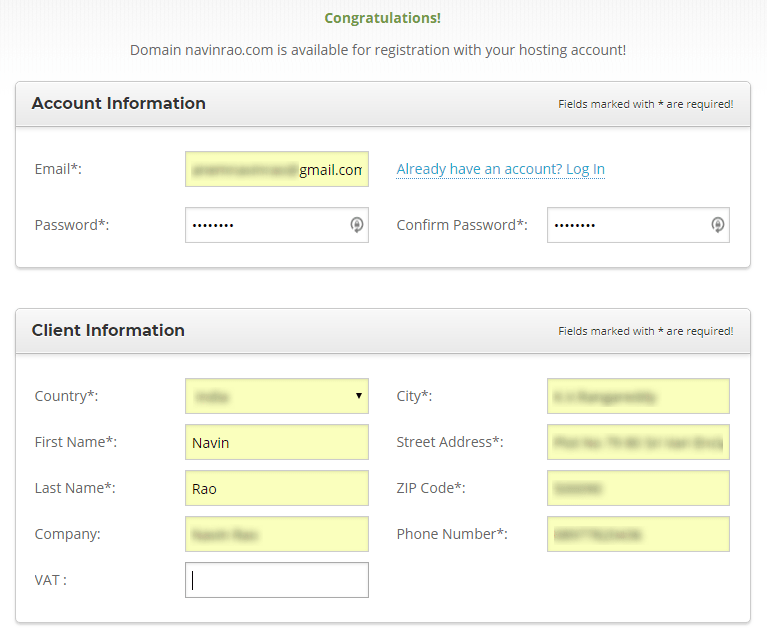Click the key icon in the Password field
Image resolution: width=767 pixels, height=637 pixels.
(357, 225)
